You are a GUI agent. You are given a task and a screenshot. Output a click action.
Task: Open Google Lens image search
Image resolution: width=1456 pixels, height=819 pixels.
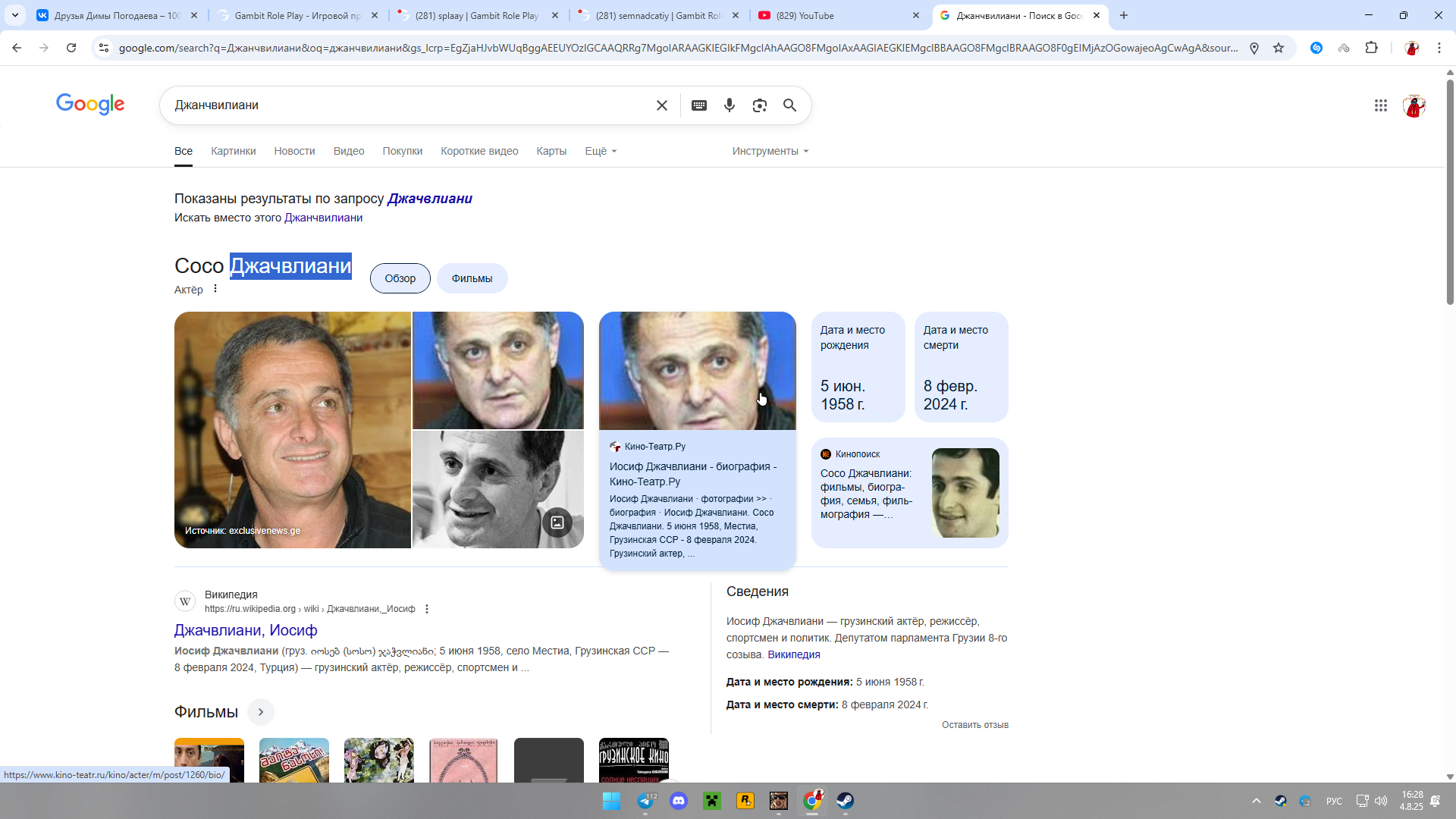tap(759, 105)
